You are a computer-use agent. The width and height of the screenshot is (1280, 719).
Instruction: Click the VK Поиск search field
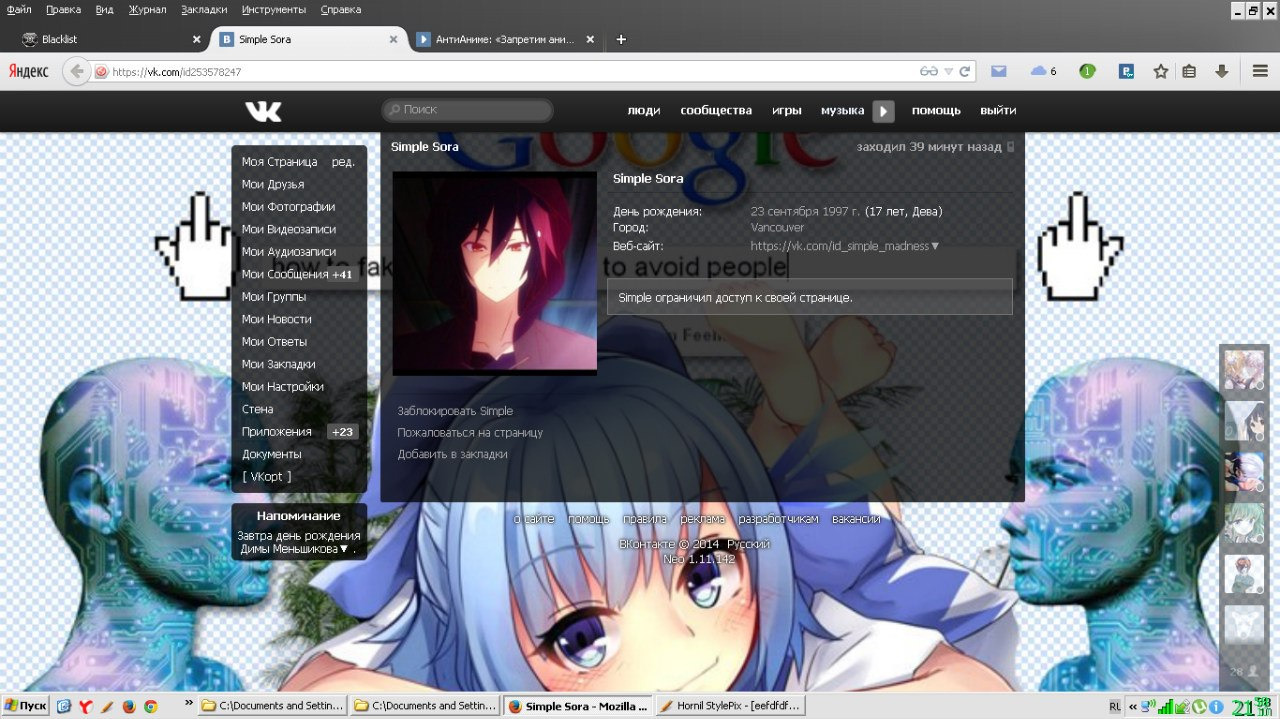(x=467, y=110)
